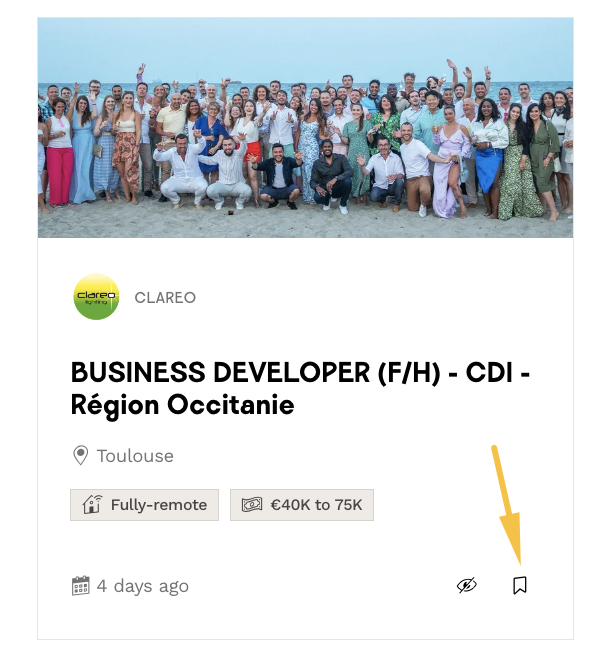Click the calendar icon next to 4 days ago
The width and height of the screenshot is (590, 652).
pyautogui.click(x=81, y=586)
